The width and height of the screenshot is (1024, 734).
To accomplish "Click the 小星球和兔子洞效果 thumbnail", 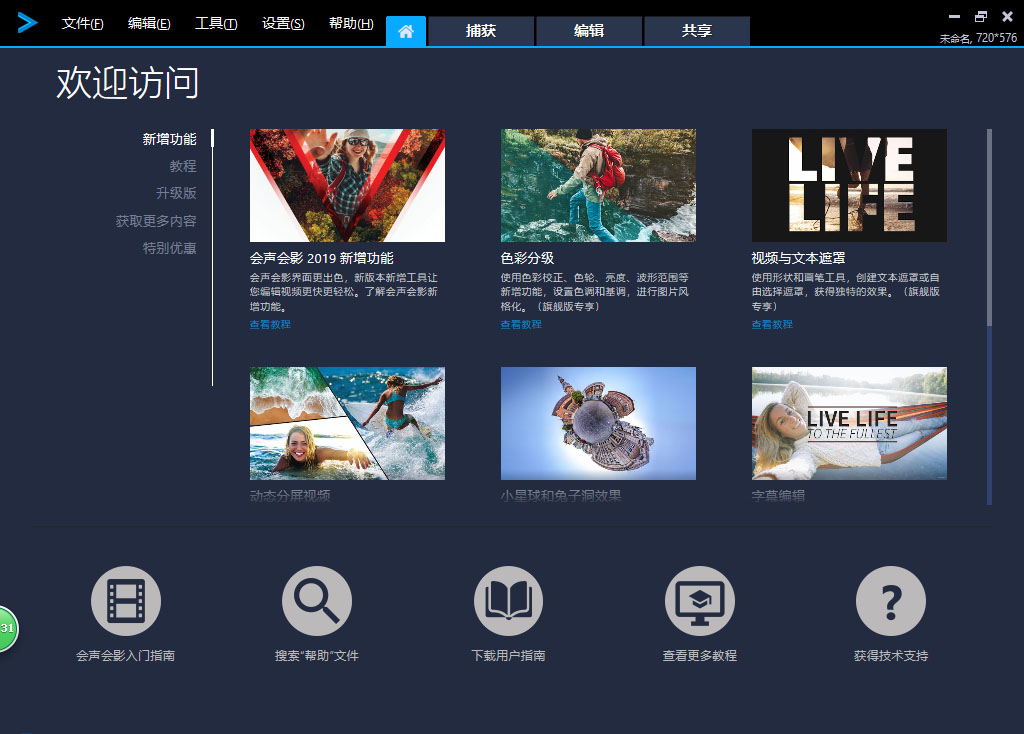I will click(598, 423).
